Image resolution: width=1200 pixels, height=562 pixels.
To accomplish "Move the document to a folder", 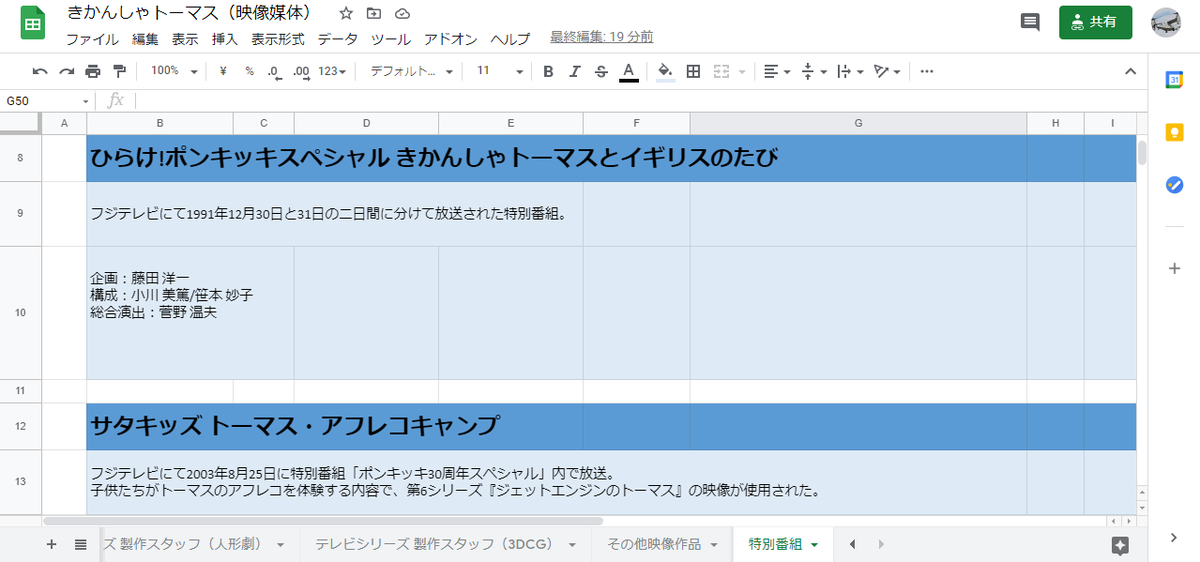I will coord(374,14).
